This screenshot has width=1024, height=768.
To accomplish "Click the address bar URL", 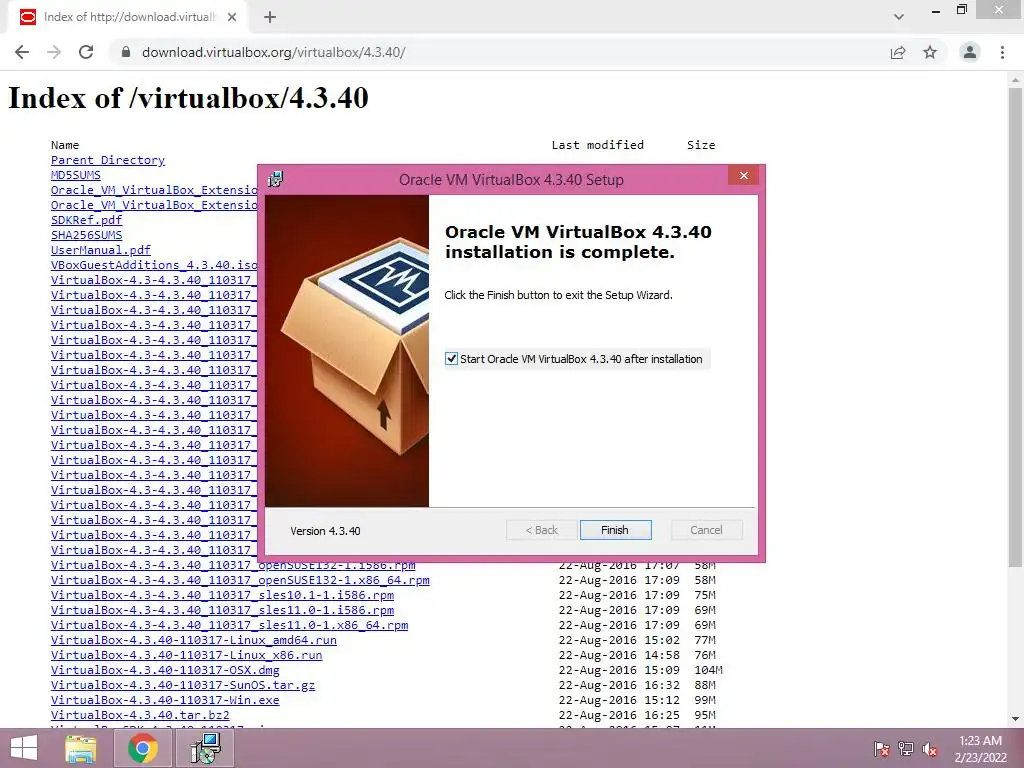I will point(274,52).
